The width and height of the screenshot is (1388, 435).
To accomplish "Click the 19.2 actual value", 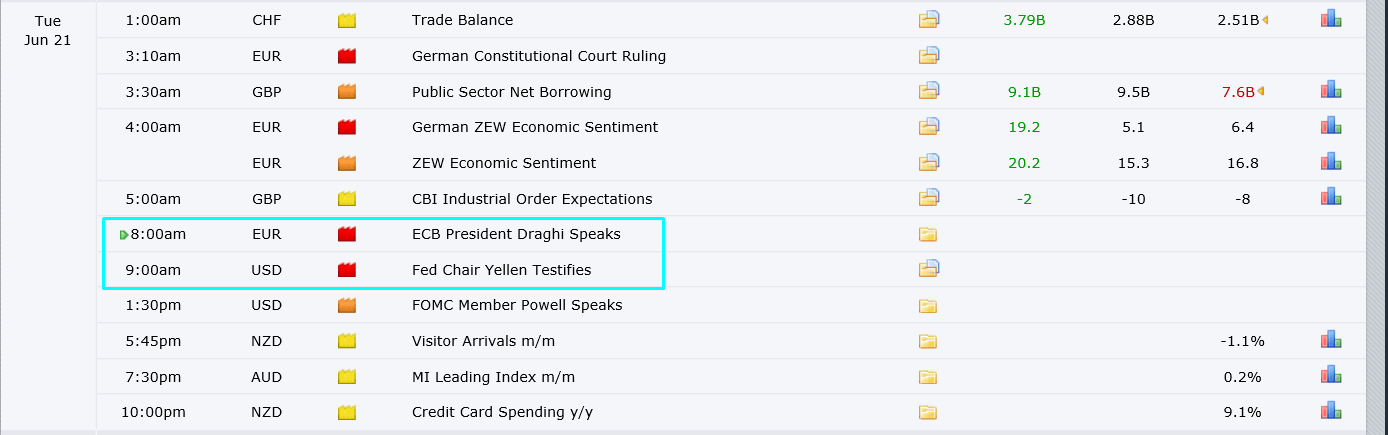I will (1024, 127).
